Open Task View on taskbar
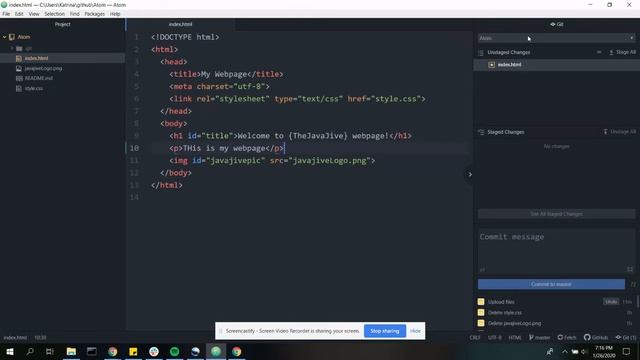Viewport: 640px width, 360px height. tap(50, 351)
